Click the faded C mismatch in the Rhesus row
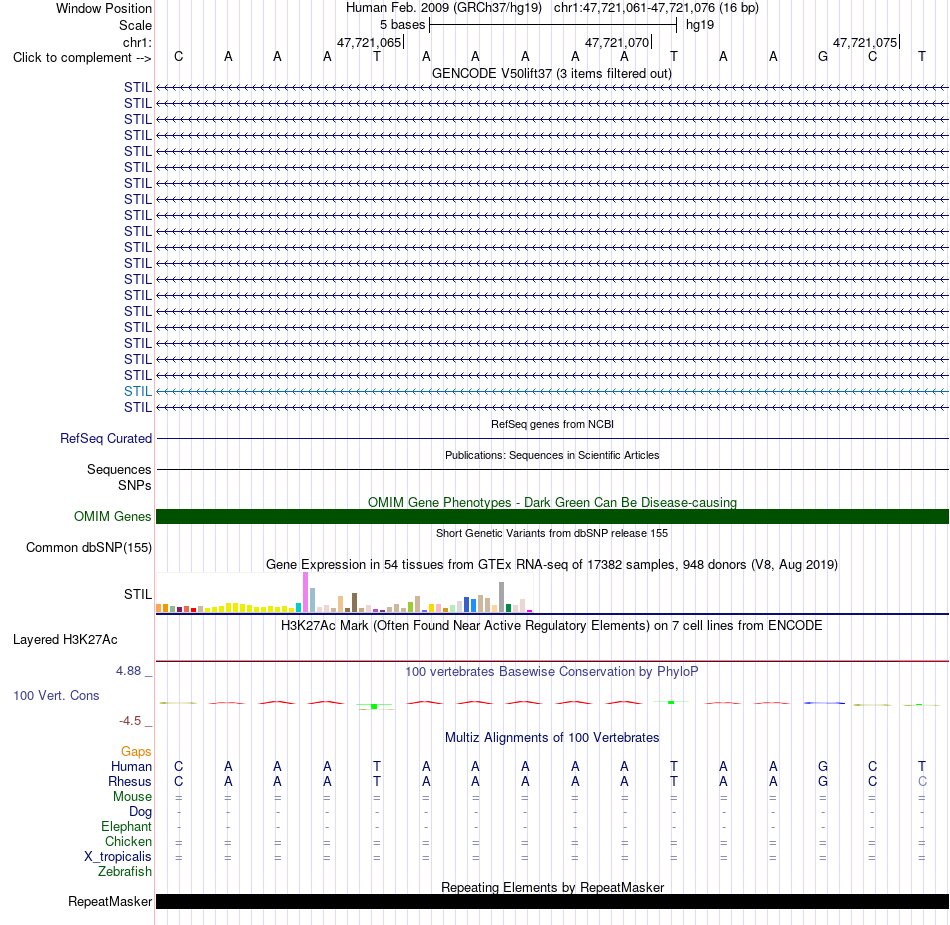 pos(922,782)
